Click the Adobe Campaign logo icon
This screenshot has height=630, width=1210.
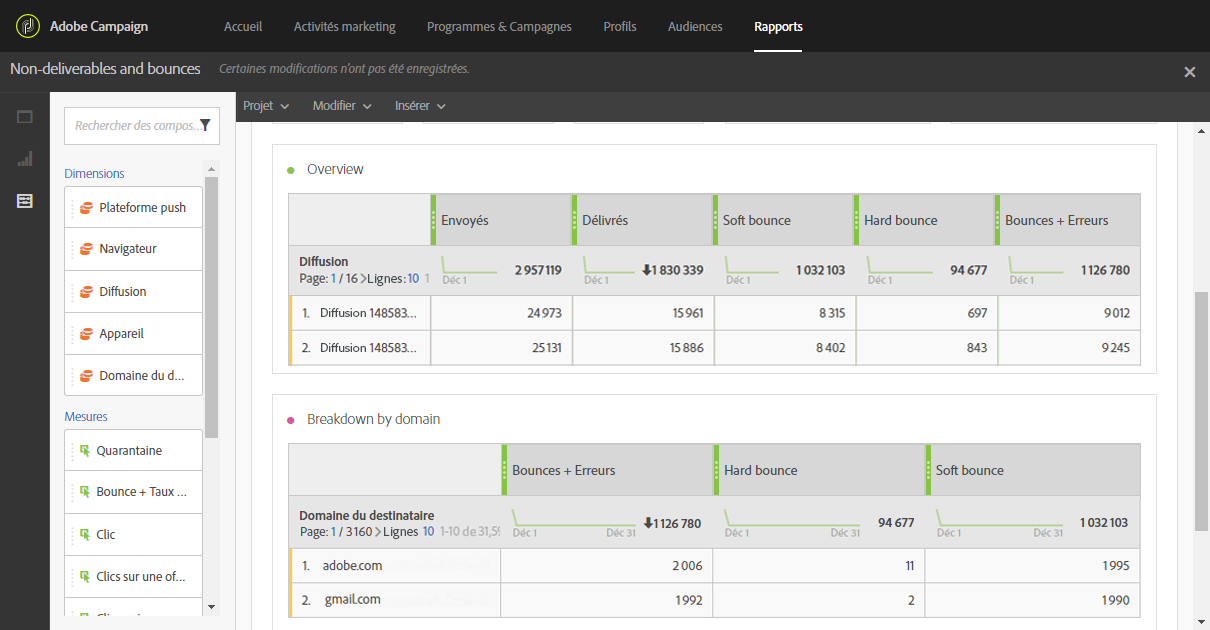tap(28, 26)
